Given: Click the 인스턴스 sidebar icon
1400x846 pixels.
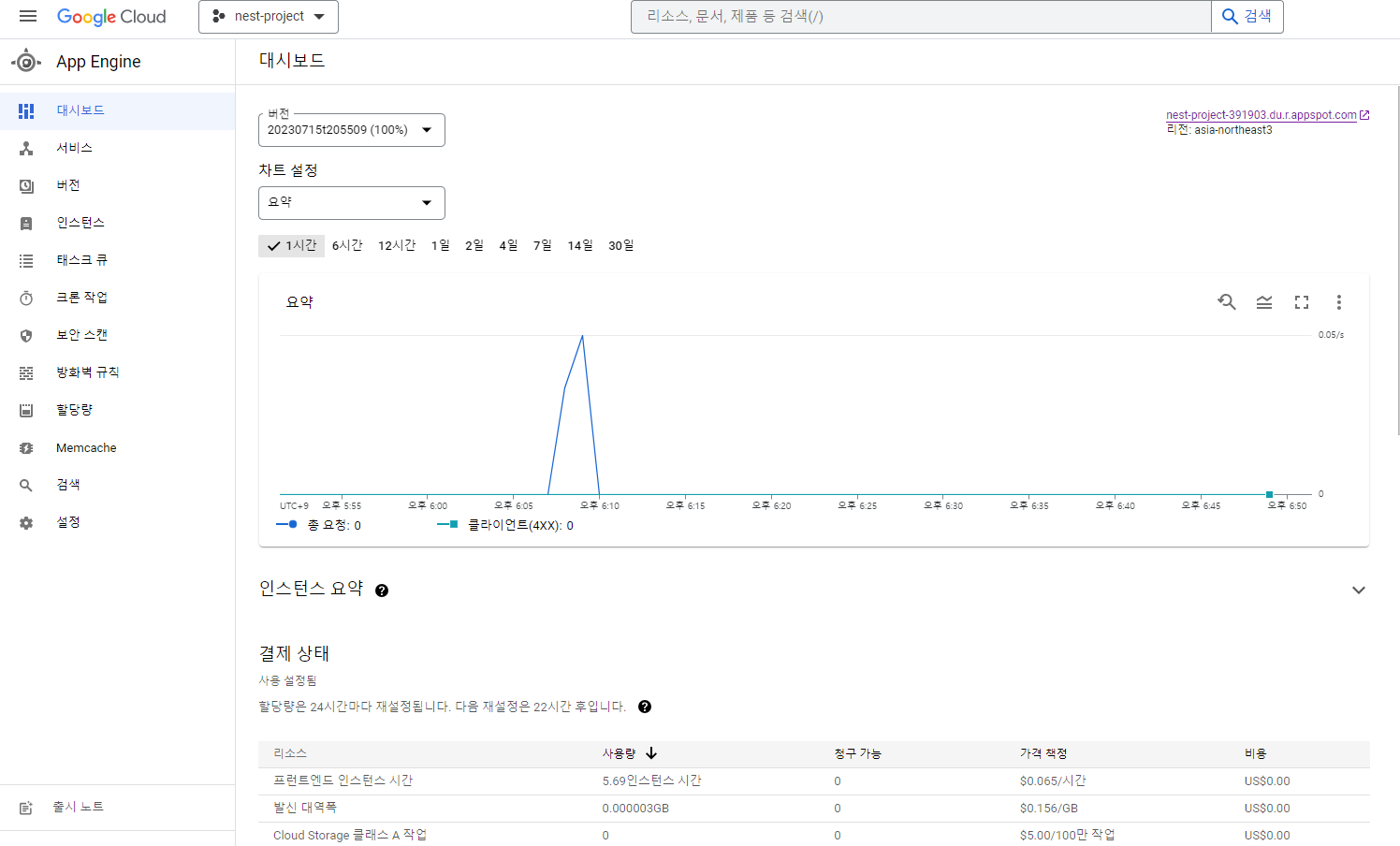Looking at the screenshot, I should point(26,223).
